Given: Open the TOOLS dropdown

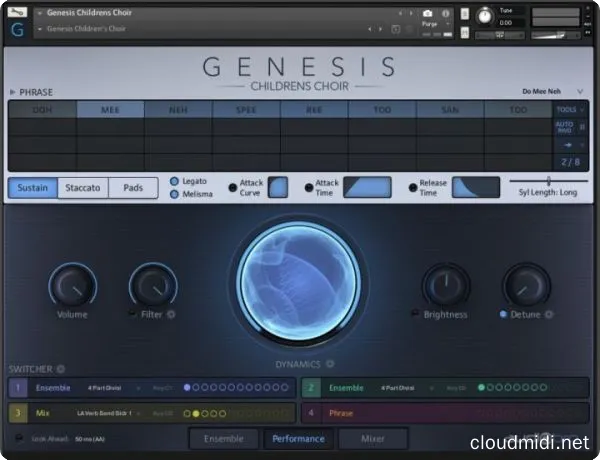Looking at the screenshot, I should pyautogui.click(x=570, y=110).
